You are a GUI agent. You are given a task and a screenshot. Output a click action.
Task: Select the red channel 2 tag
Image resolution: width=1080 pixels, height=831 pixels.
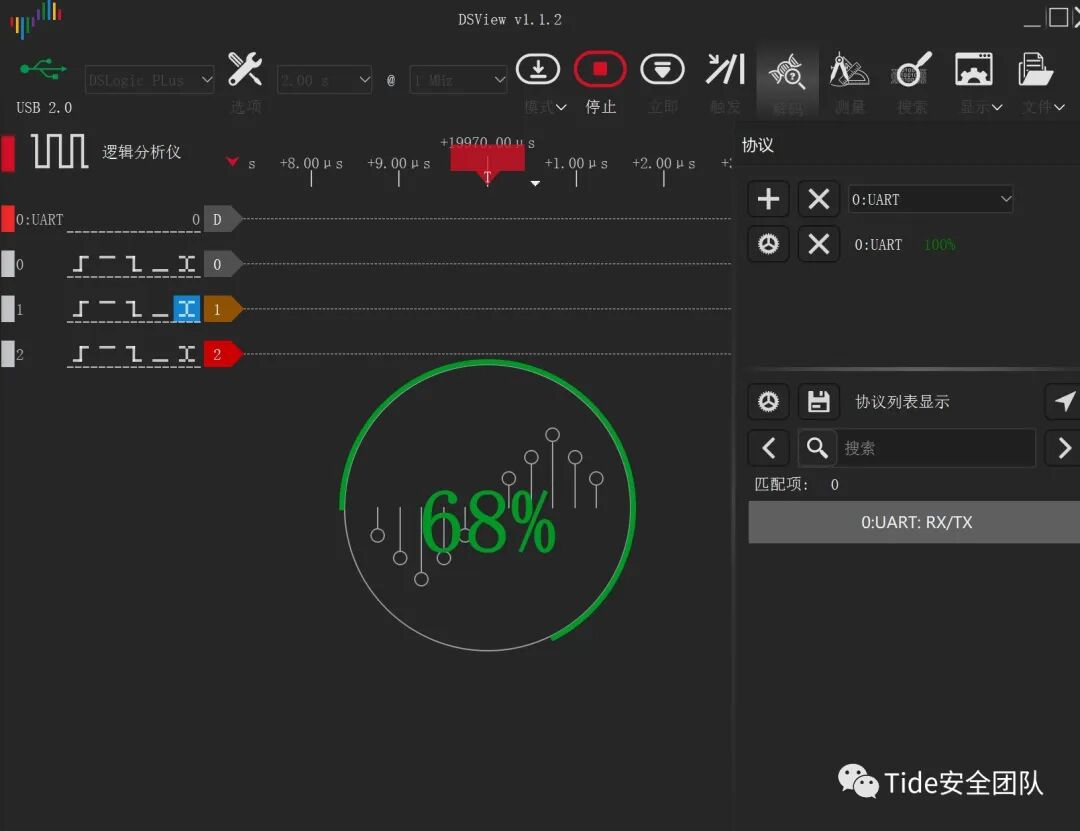tap(222, 354)
